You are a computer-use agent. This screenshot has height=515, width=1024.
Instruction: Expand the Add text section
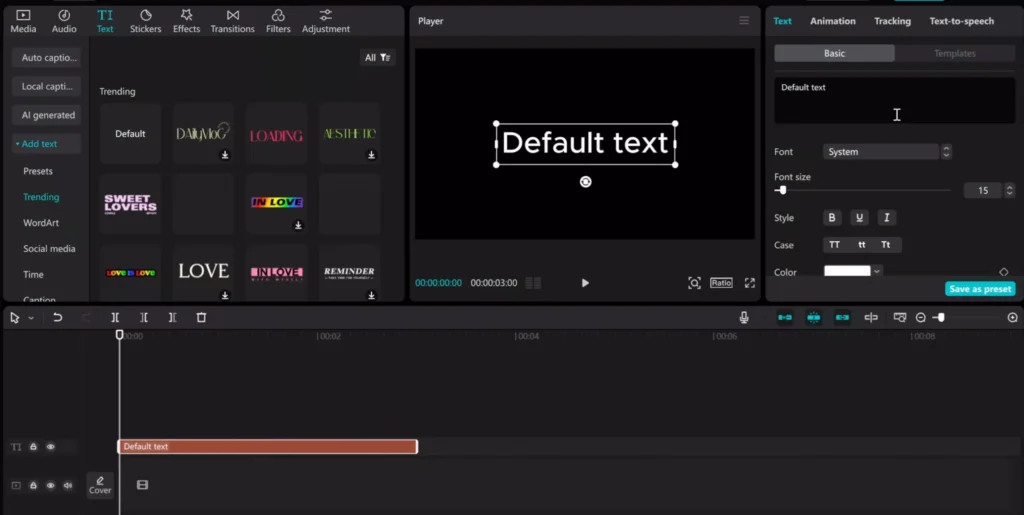[46, 144]
